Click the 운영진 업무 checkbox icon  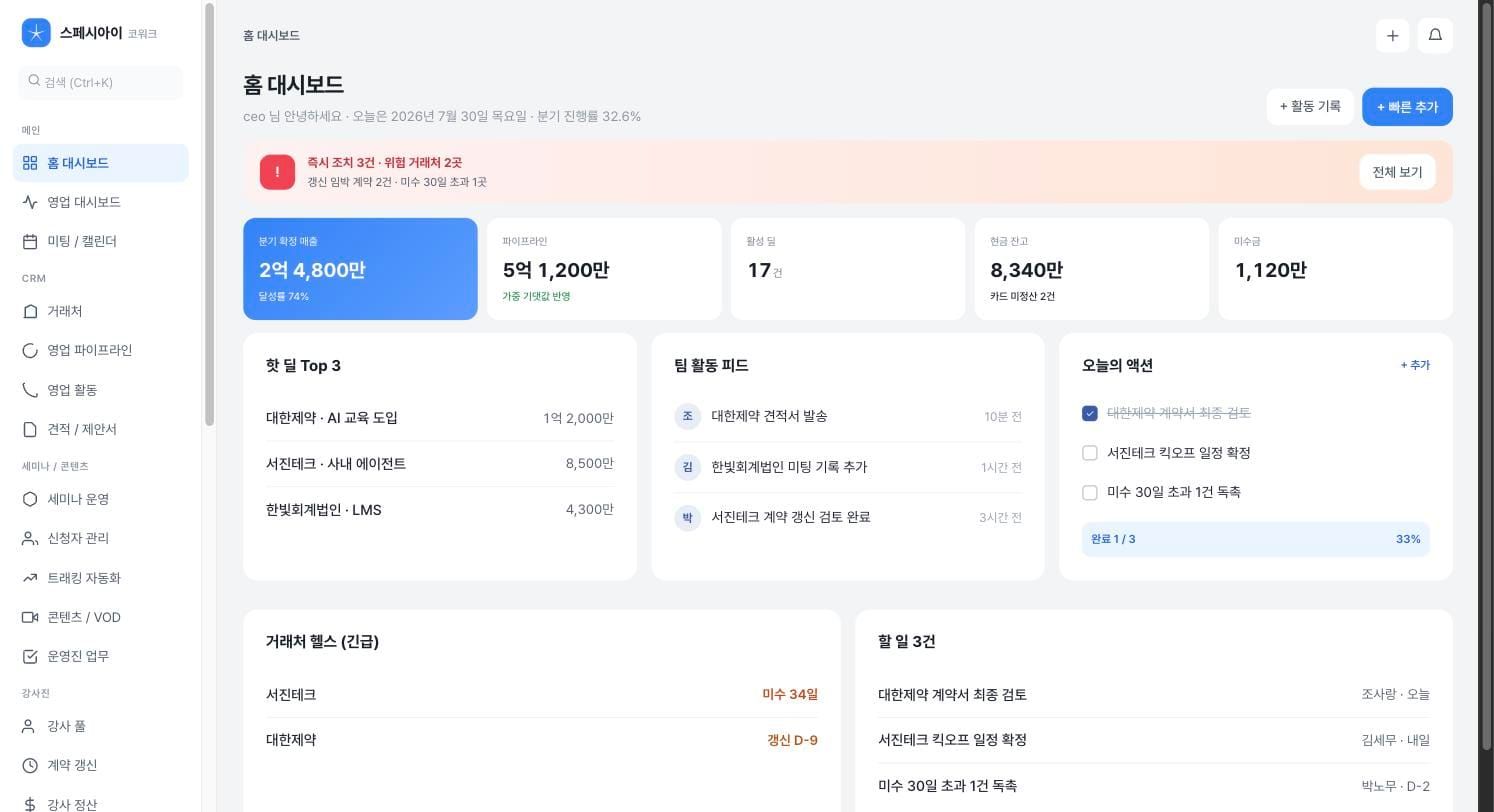pos(30,656)
